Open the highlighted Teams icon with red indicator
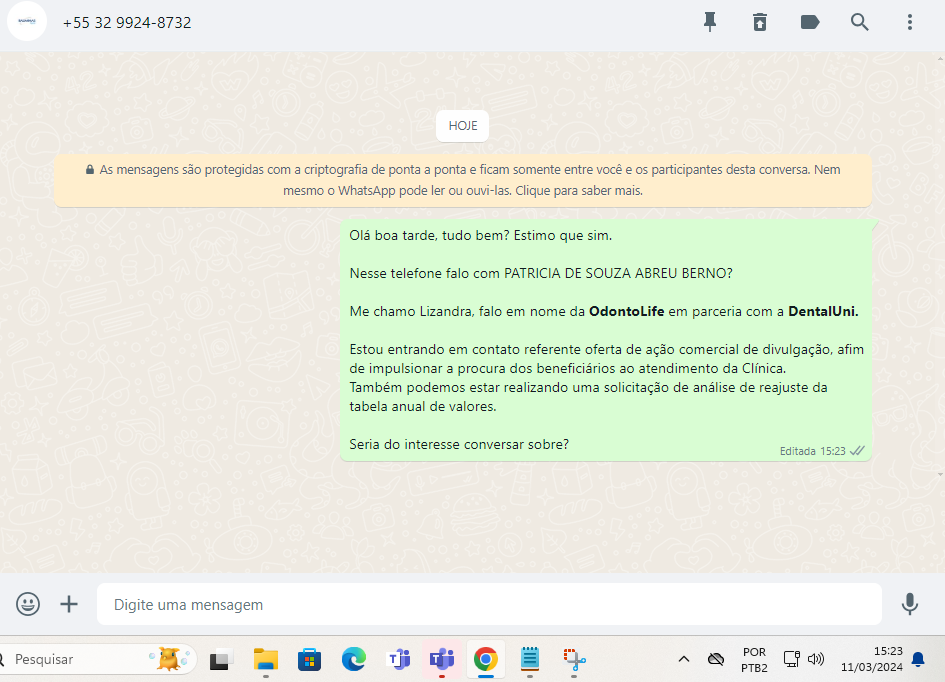 442,659
